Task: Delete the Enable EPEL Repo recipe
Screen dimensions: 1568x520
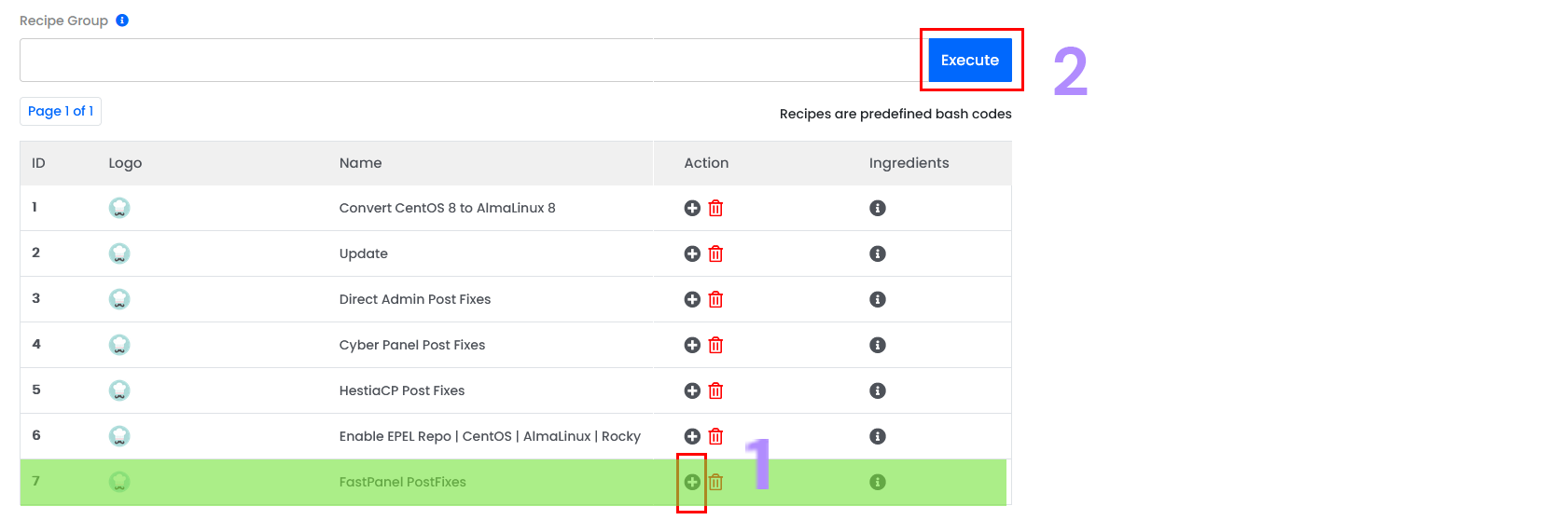Action: 715,436
